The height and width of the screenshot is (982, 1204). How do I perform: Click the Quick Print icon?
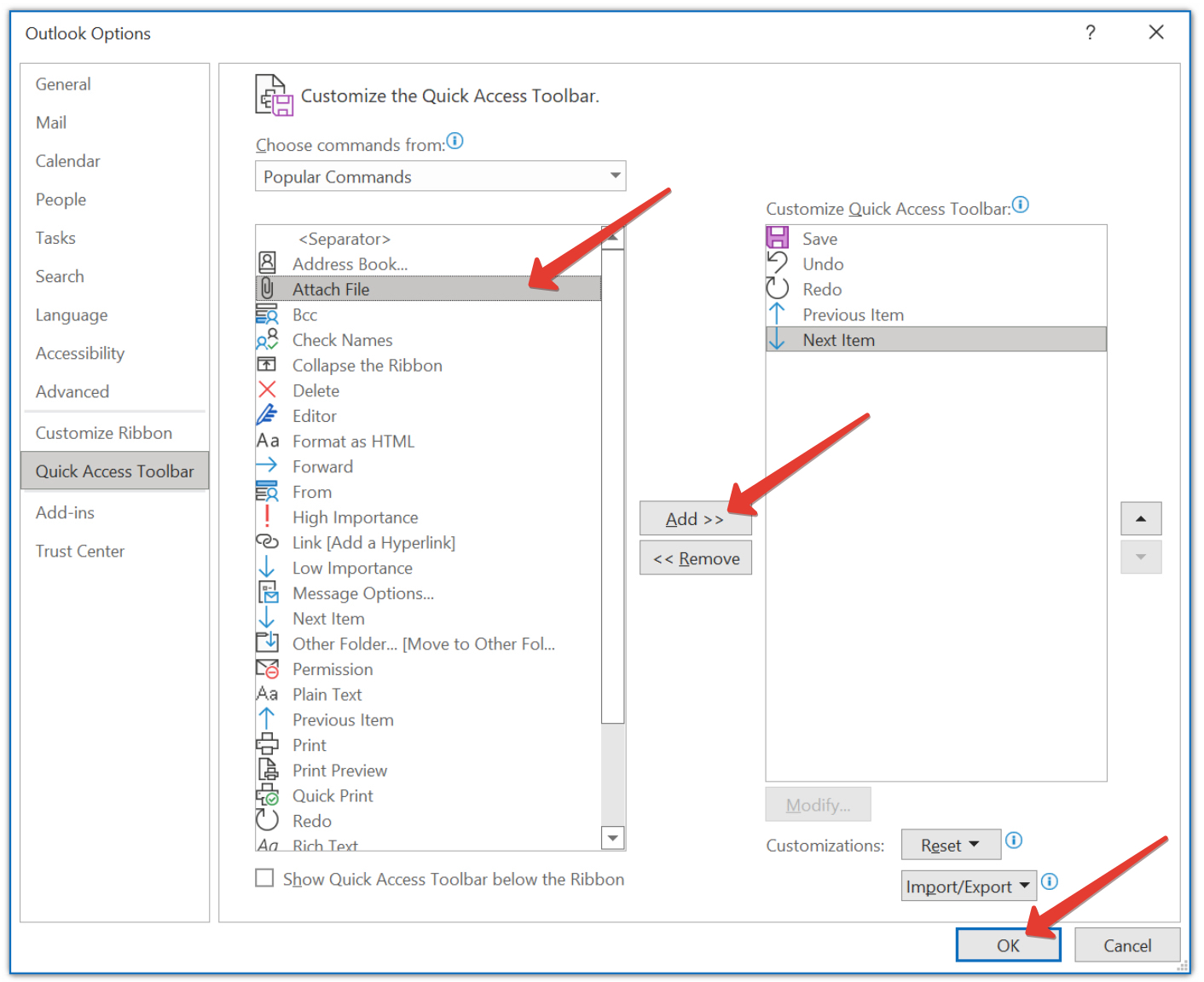[x=267, y=795]
